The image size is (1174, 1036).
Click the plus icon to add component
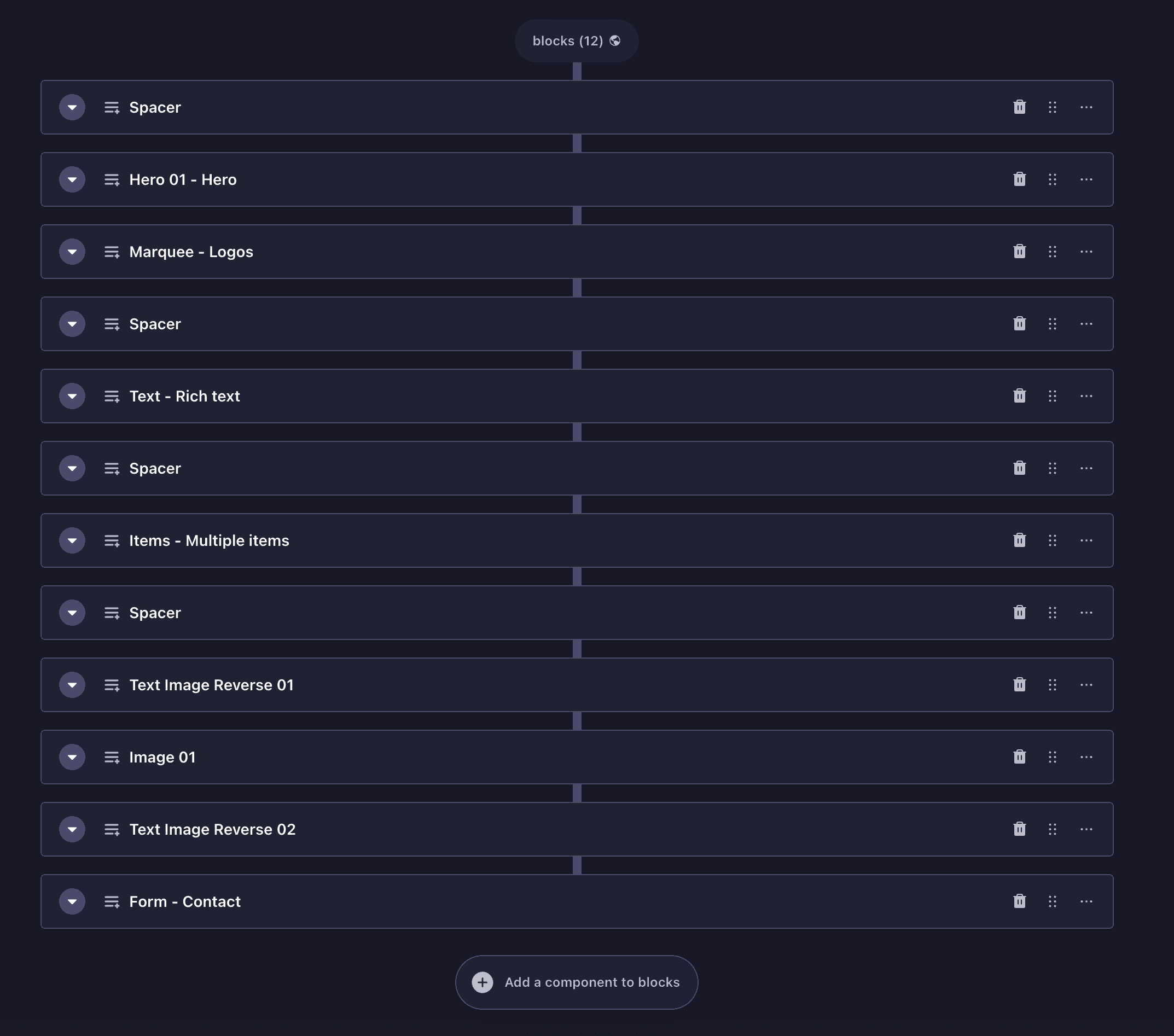(483, 982)
